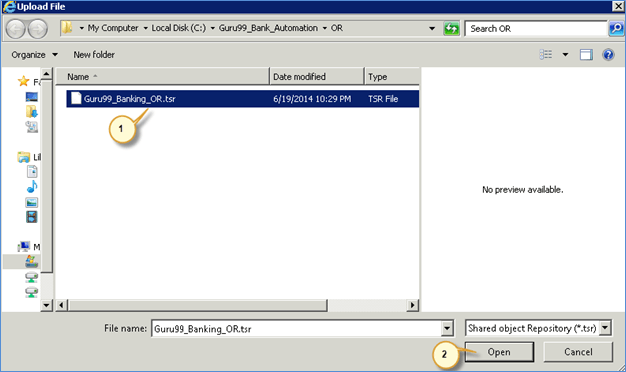
Task: Click OR segment in the path
Action: point(337,28)
